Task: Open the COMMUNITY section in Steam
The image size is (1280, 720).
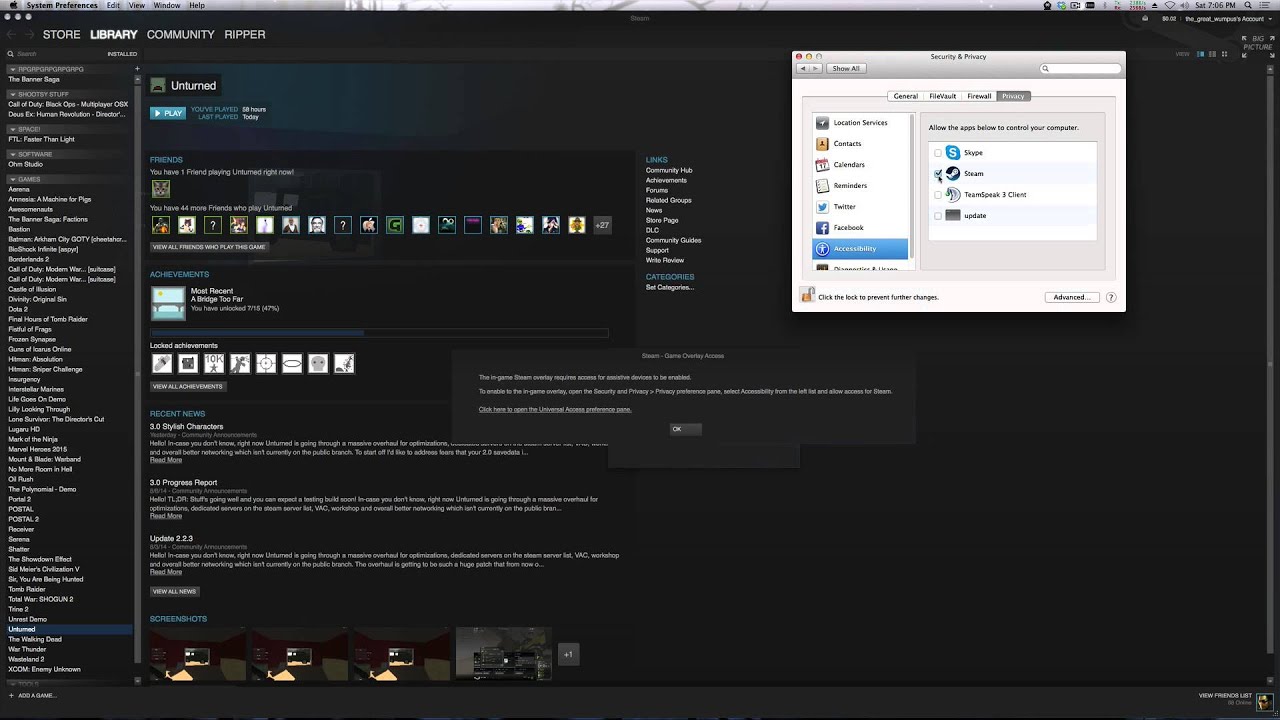Action: [181, 34]
